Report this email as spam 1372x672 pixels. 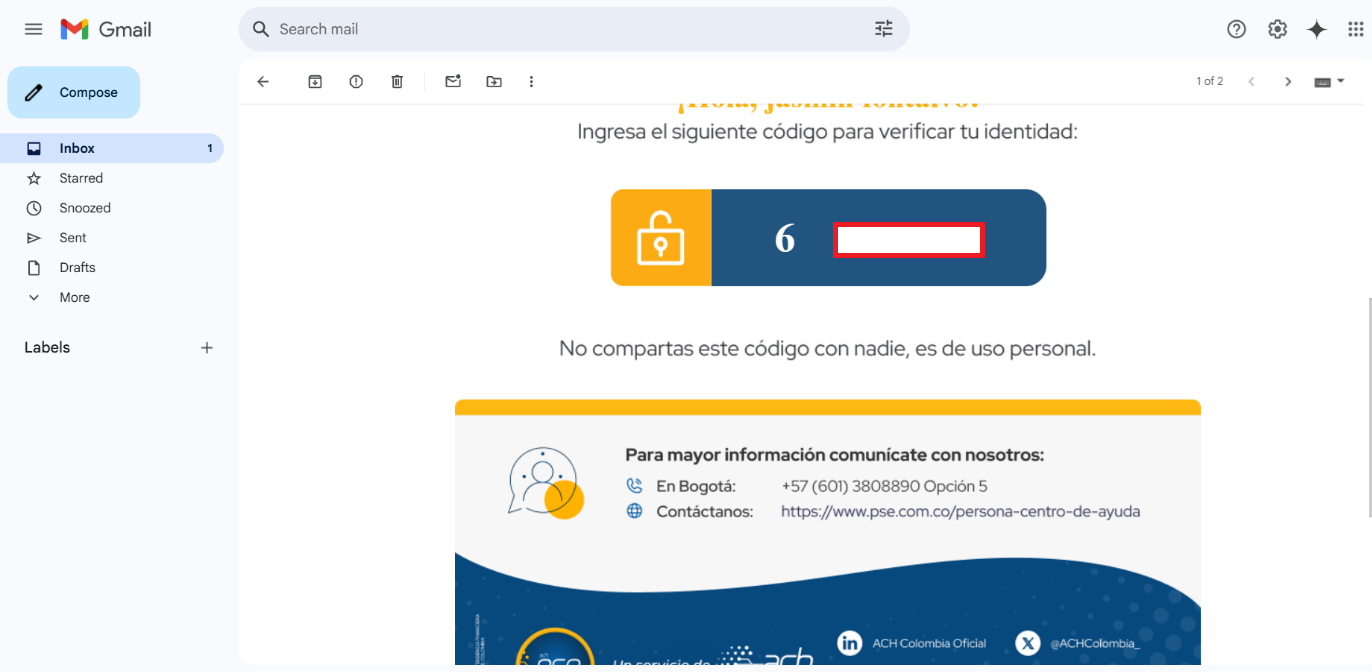356,82
